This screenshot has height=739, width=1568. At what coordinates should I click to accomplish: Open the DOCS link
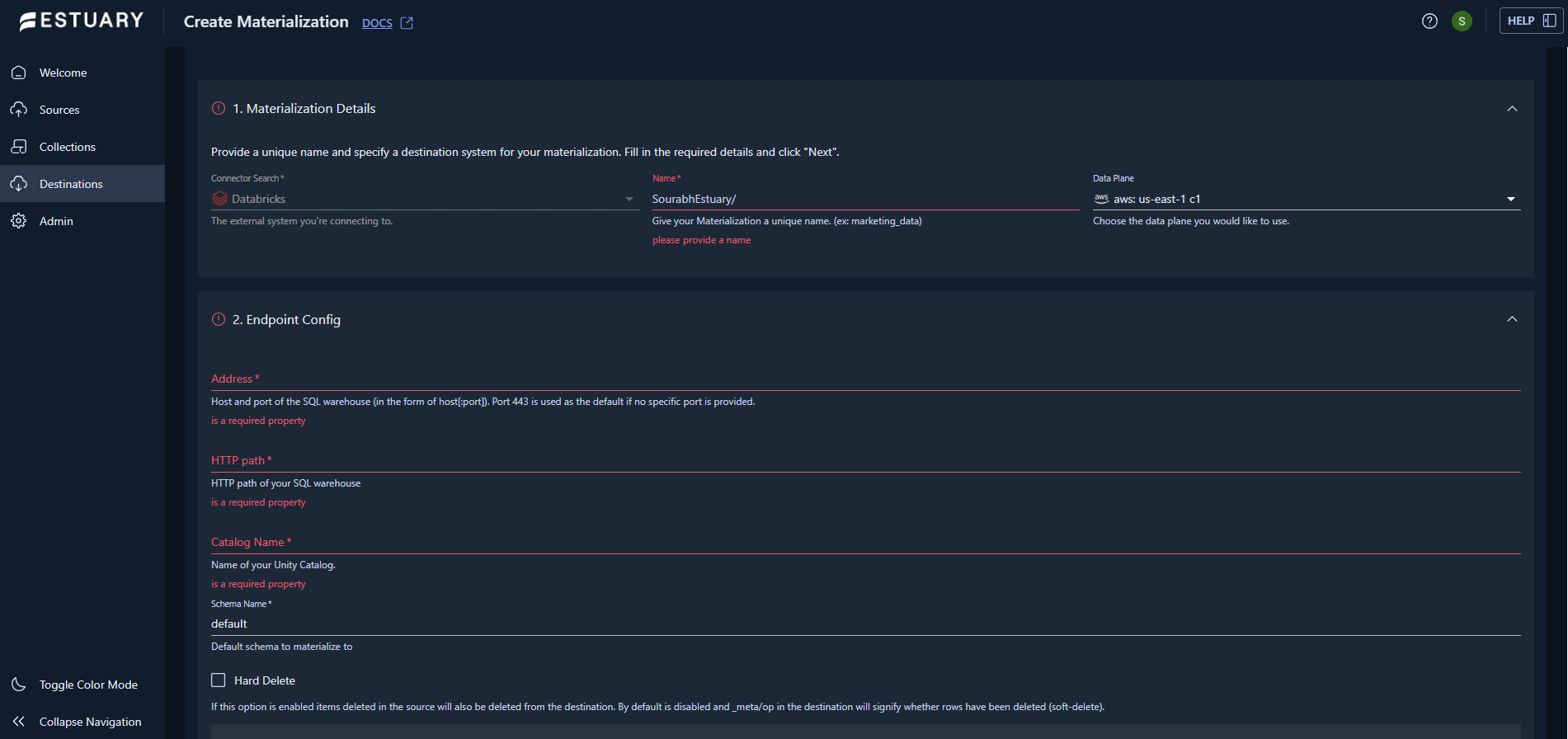click(x=378, y=23)
